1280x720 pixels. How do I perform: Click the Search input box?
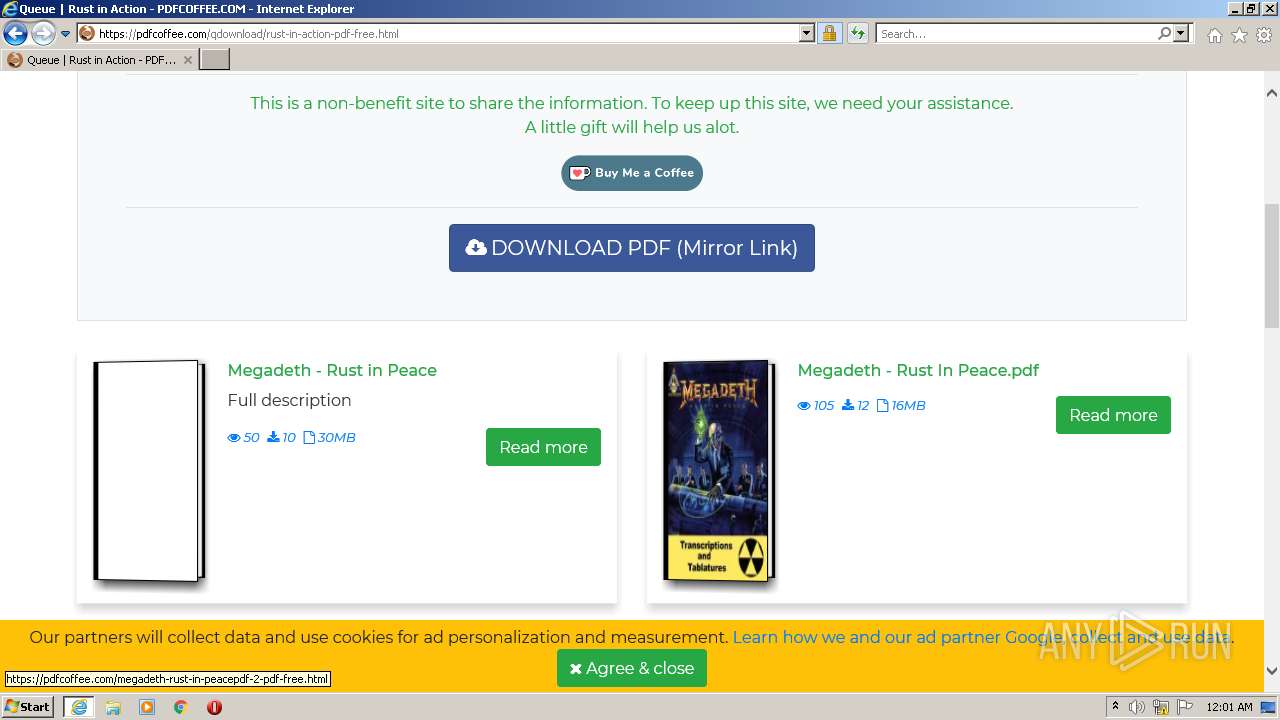(x=1016, y=34)
